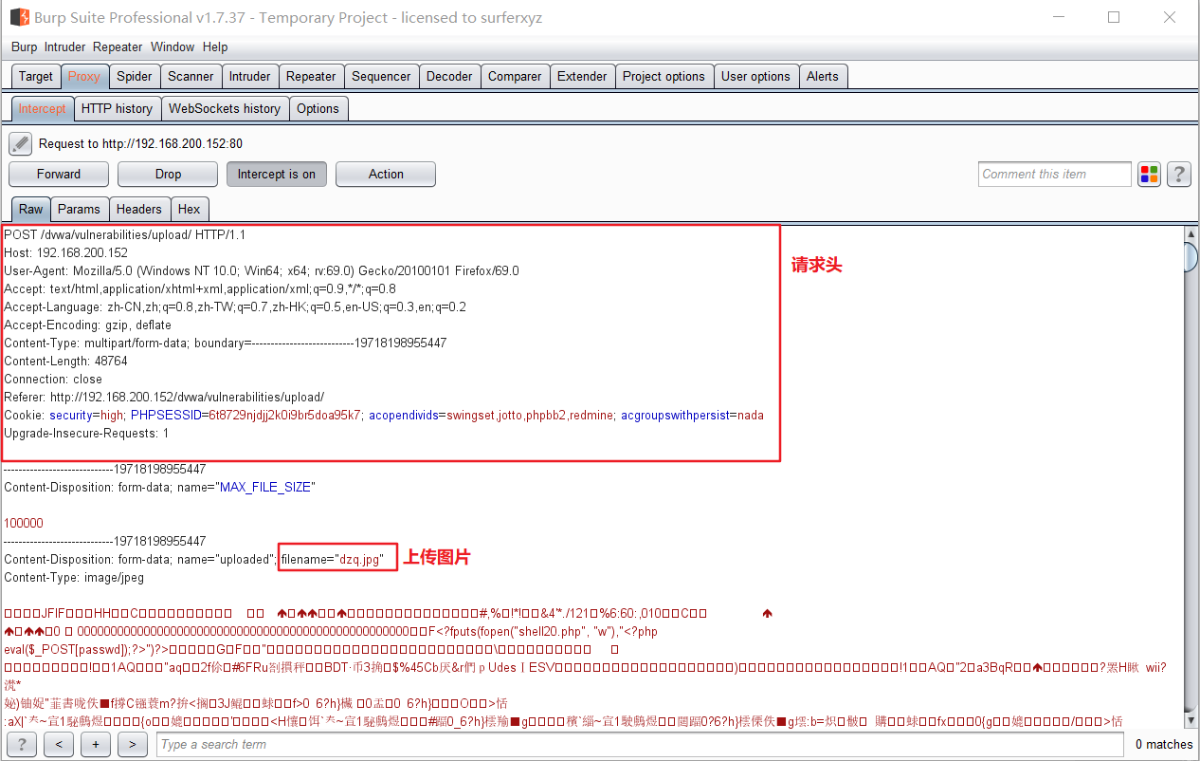This screenshot has height=761, width=1200.
Task: Switch to the Intruder tool tab
Action: click(x=249, y=76)
